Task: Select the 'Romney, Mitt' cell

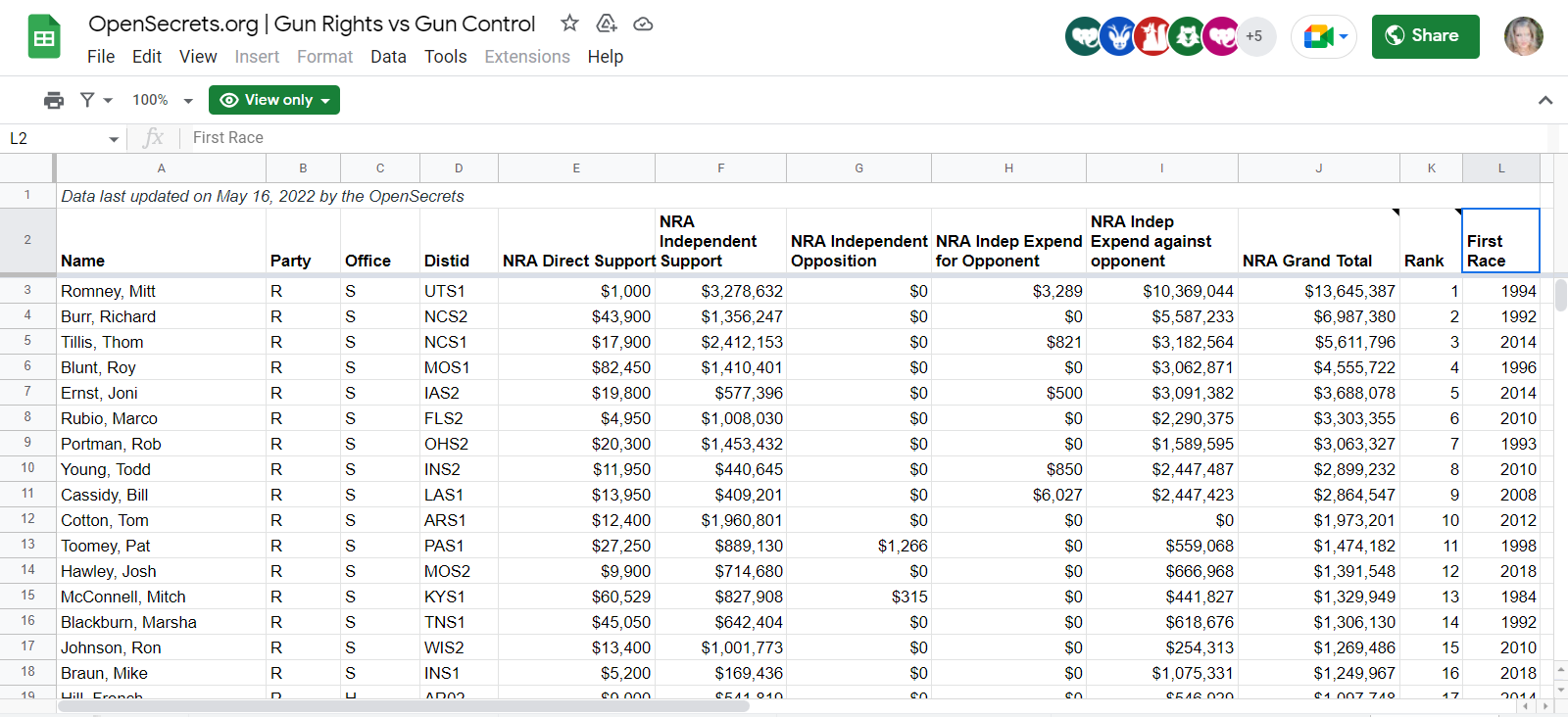Action: coord(162,291)
